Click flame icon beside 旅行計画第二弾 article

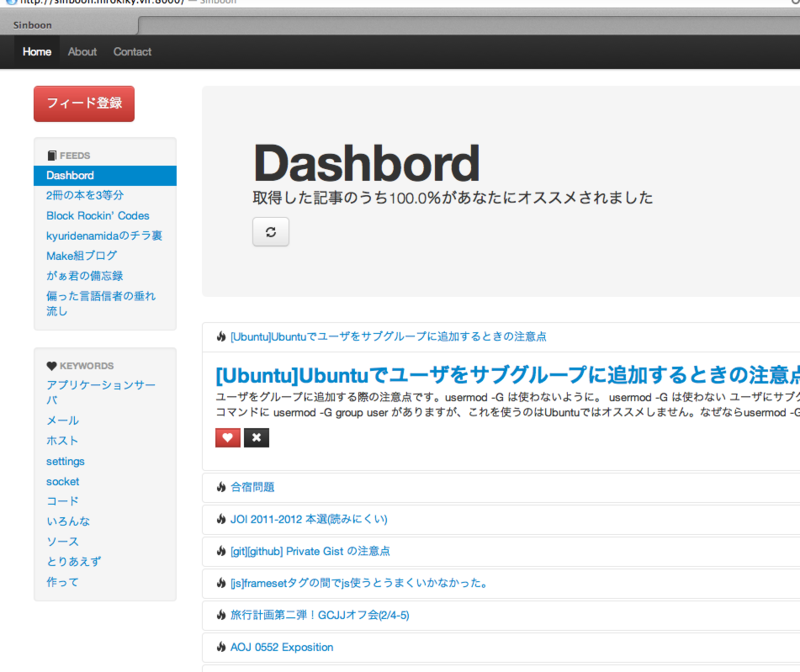click(221, 615)
